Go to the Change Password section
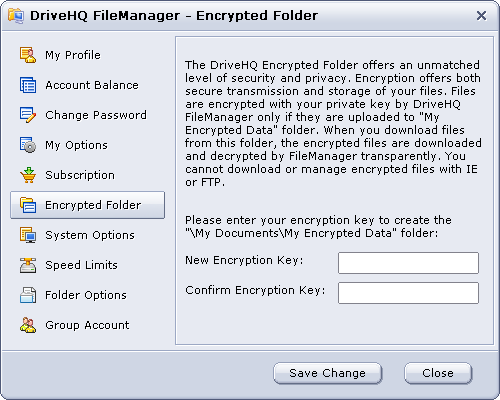 tap(96, 115)
